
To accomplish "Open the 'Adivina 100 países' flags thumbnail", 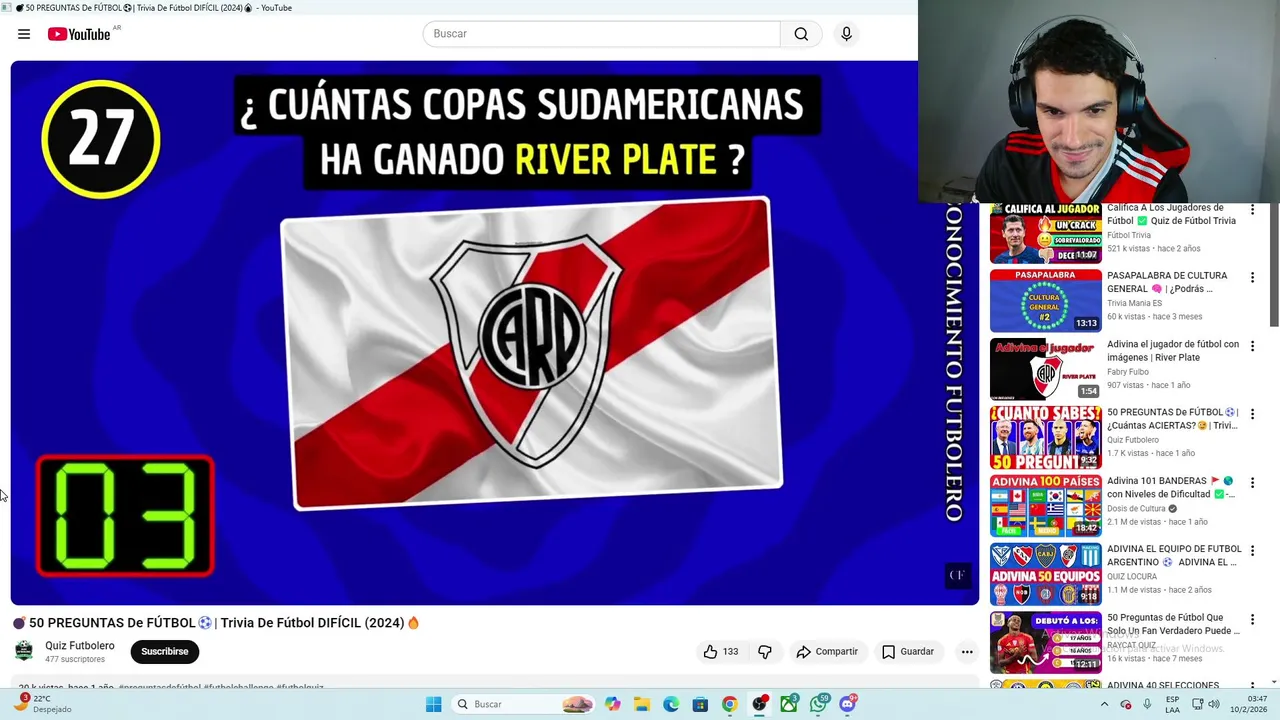I will coord(1046,506).
